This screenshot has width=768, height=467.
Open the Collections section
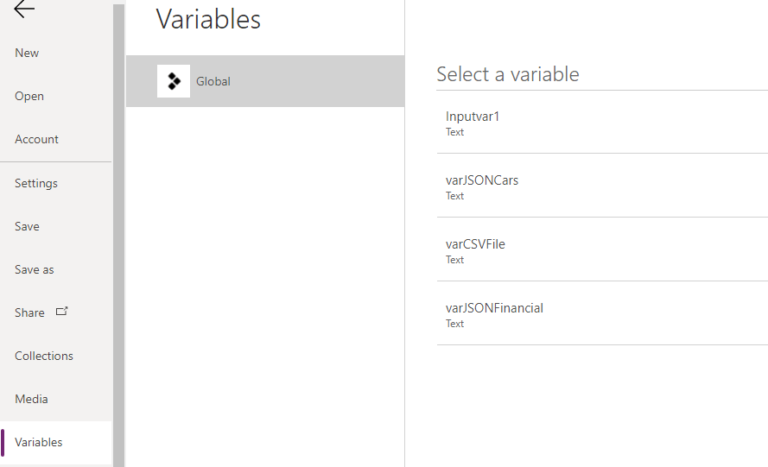tap(44, 356)
